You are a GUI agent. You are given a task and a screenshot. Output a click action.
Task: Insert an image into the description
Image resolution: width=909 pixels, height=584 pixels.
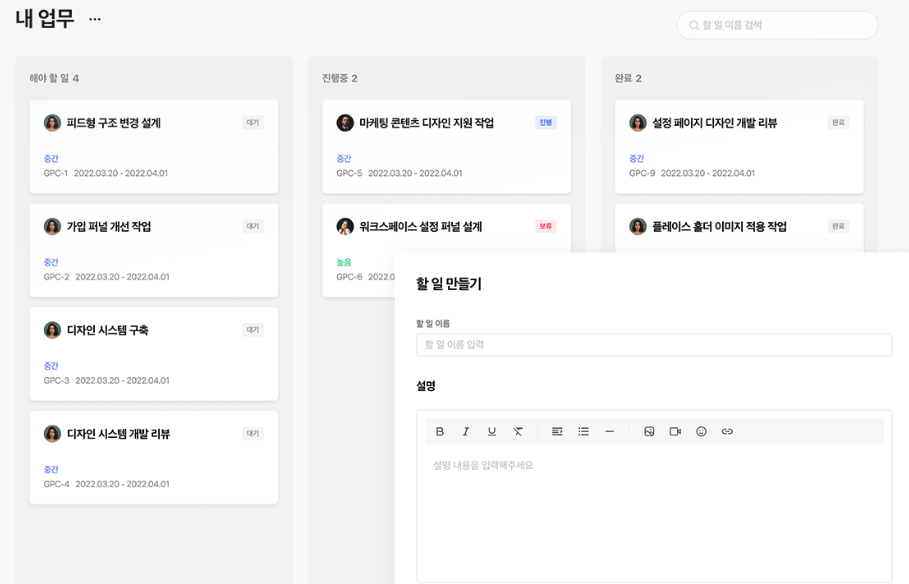[x=649, y=432]
